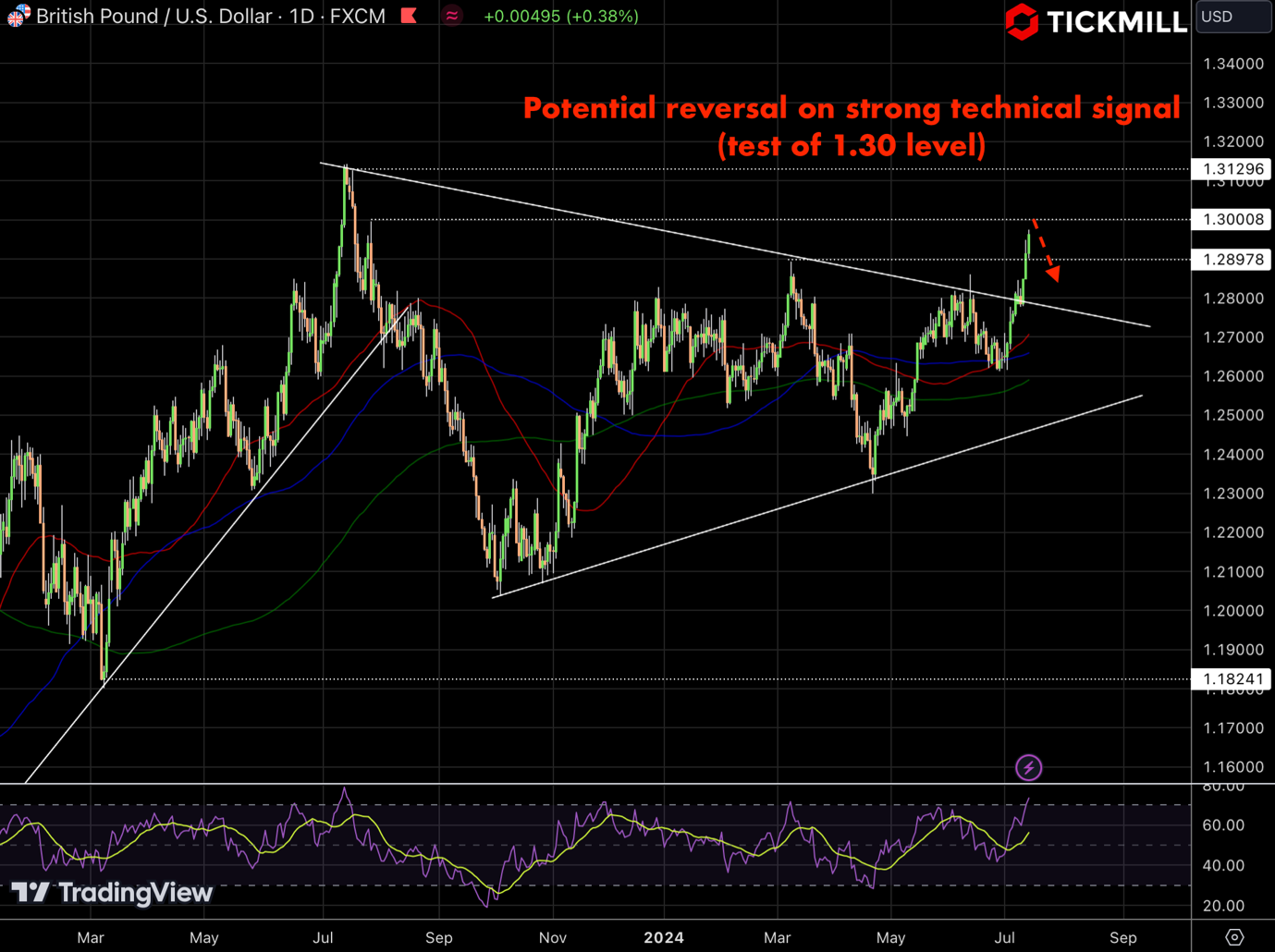Select the 1.31296 price label
The height and width of the screenshot is (952, 1275).
1232,169
